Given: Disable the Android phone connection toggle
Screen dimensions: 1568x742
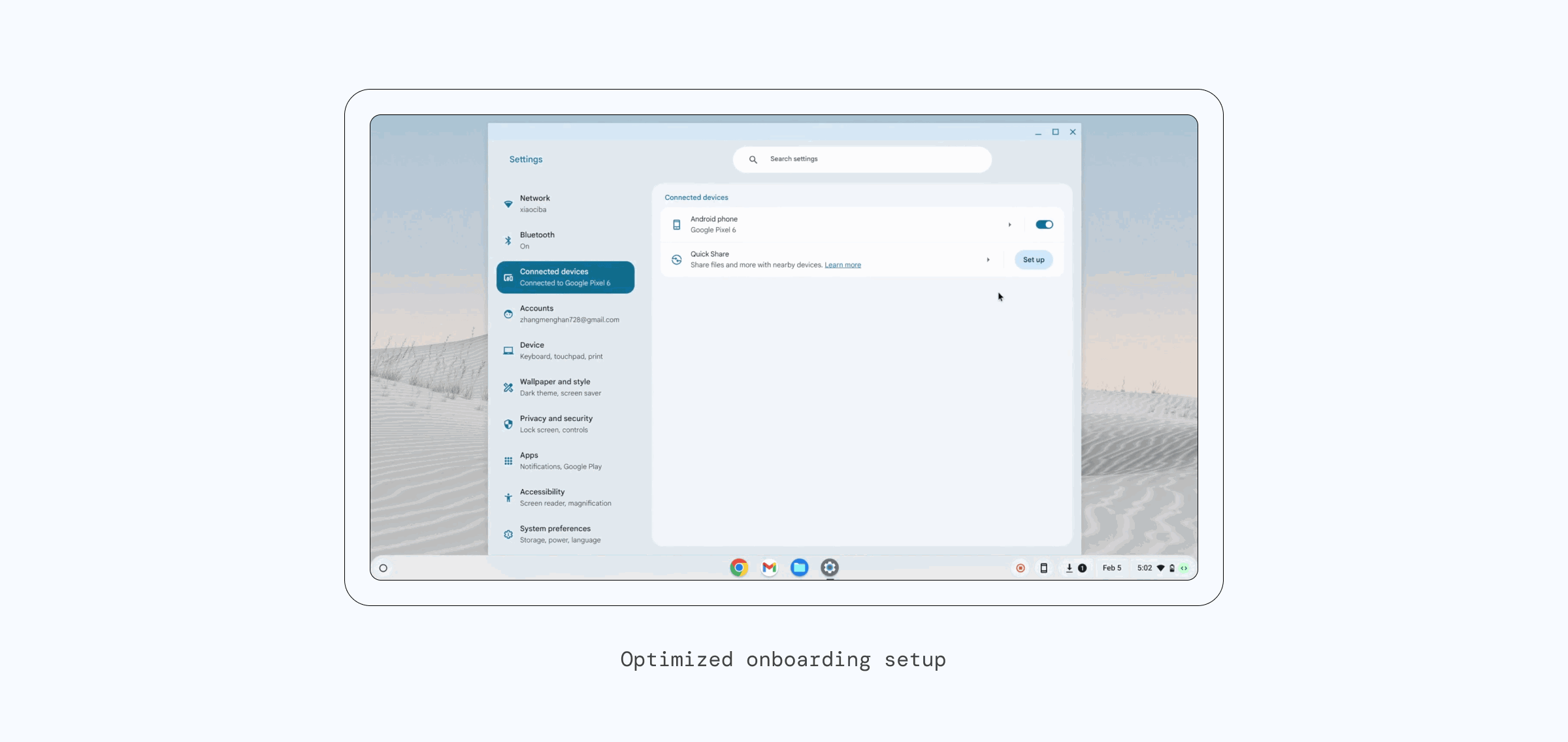Looking at the screenshot, I should pos(1044,224).
